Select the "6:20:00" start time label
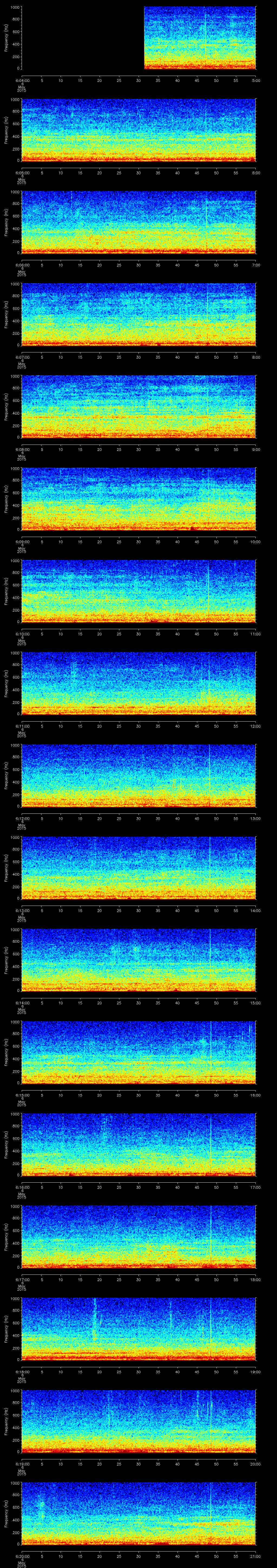277x1568 pixels. pyautogui.click(x=22, y=1556)
